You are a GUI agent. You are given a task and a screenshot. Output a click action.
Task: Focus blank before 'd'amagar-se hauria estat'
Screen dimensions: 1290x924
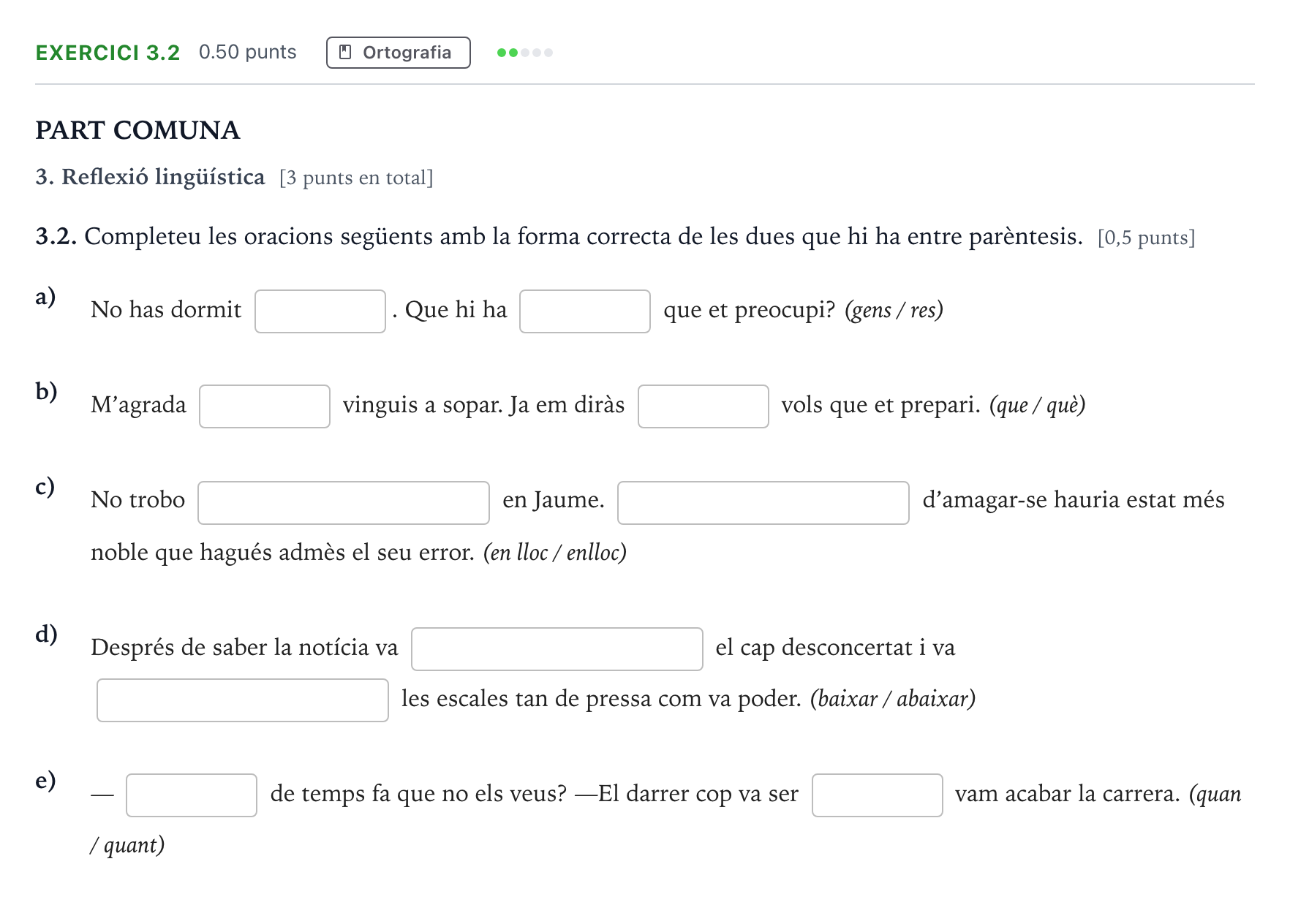pyautogui.click(x=763, y=503)
